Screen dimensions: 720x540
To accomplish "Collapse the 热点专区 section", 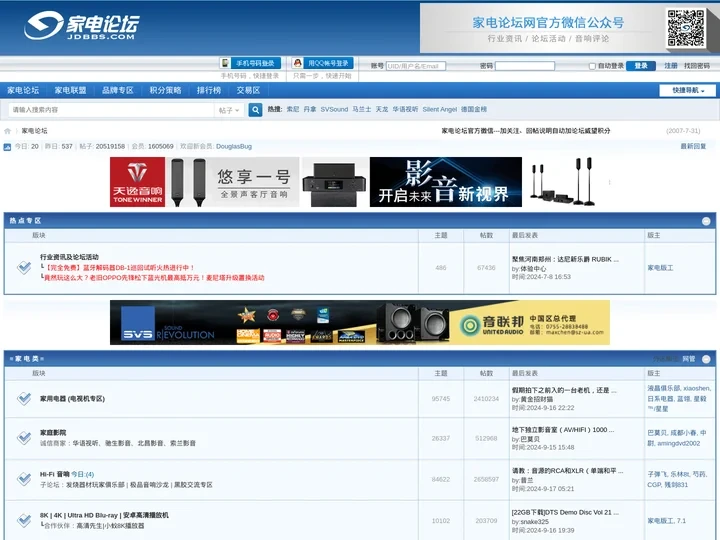I will (x=706, y=221).
